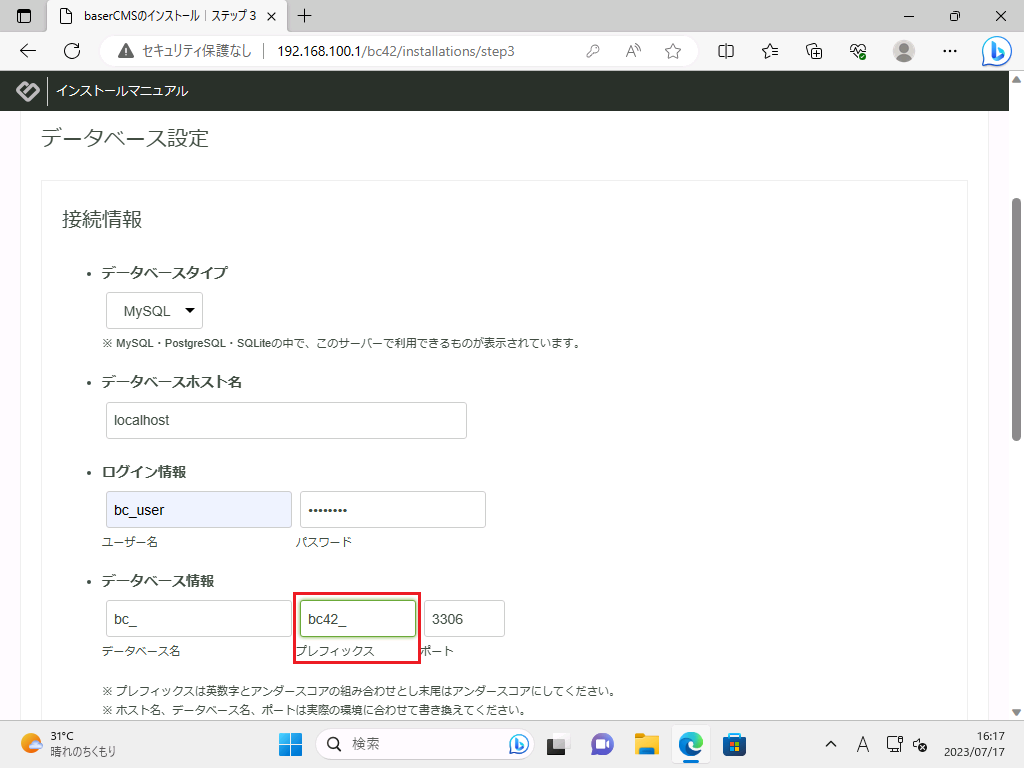This screenshot has width=1024, height=768.
Task: Refresh the page with reload icon
Action: 71,51
